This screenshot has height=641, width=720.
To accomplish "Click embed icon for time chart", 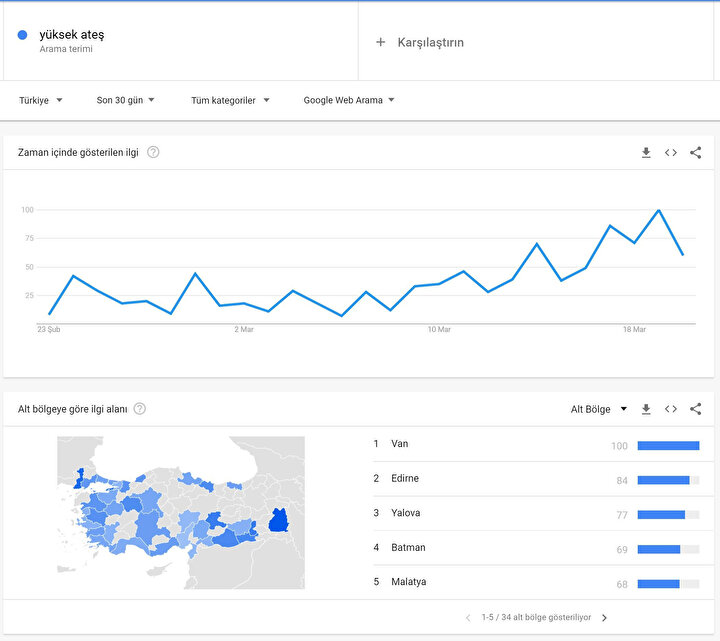I will pos(671,153).
